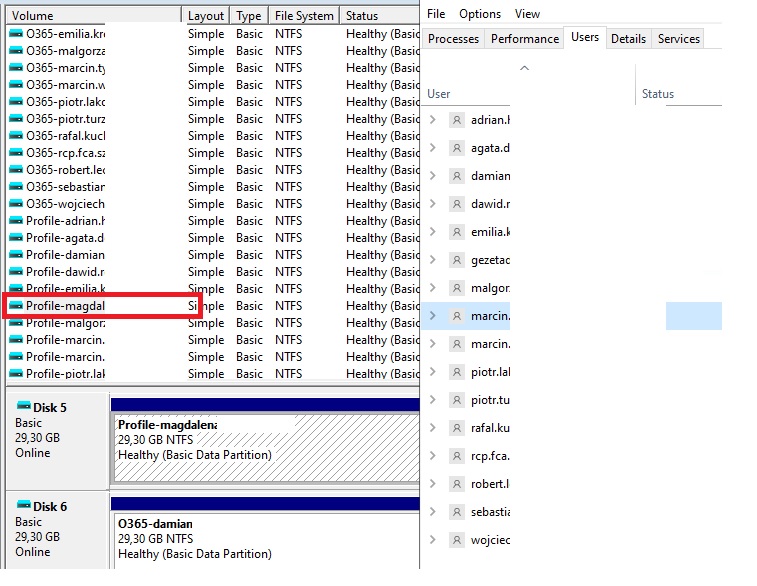The image size is (757, 586).
Task: Sort volumes by the Status column header in Disk Management
Action: (x=380, y=15)
